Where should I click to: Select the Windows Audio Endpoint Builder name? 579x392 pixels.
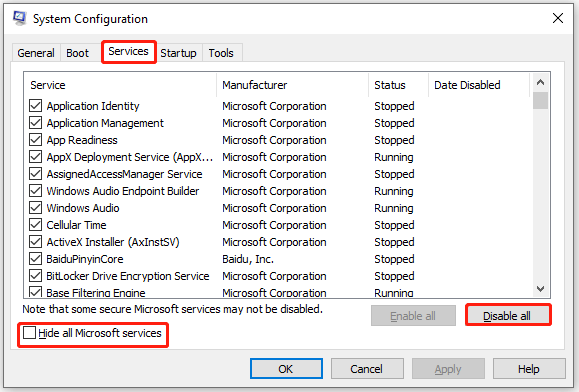[123, 191]
